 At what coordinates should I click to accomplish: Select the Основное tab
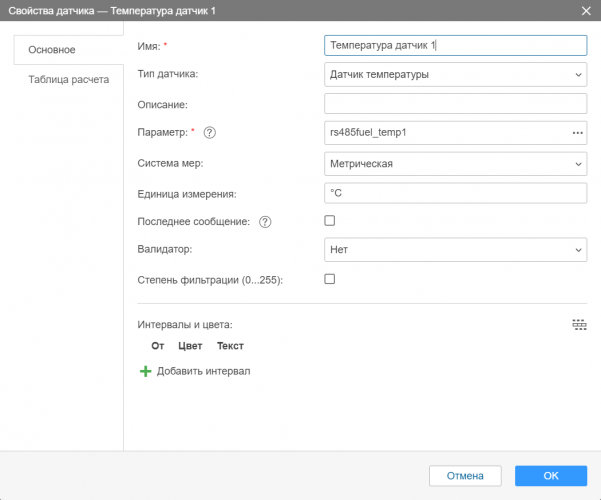pyautogui.click(x=51, y=48)
